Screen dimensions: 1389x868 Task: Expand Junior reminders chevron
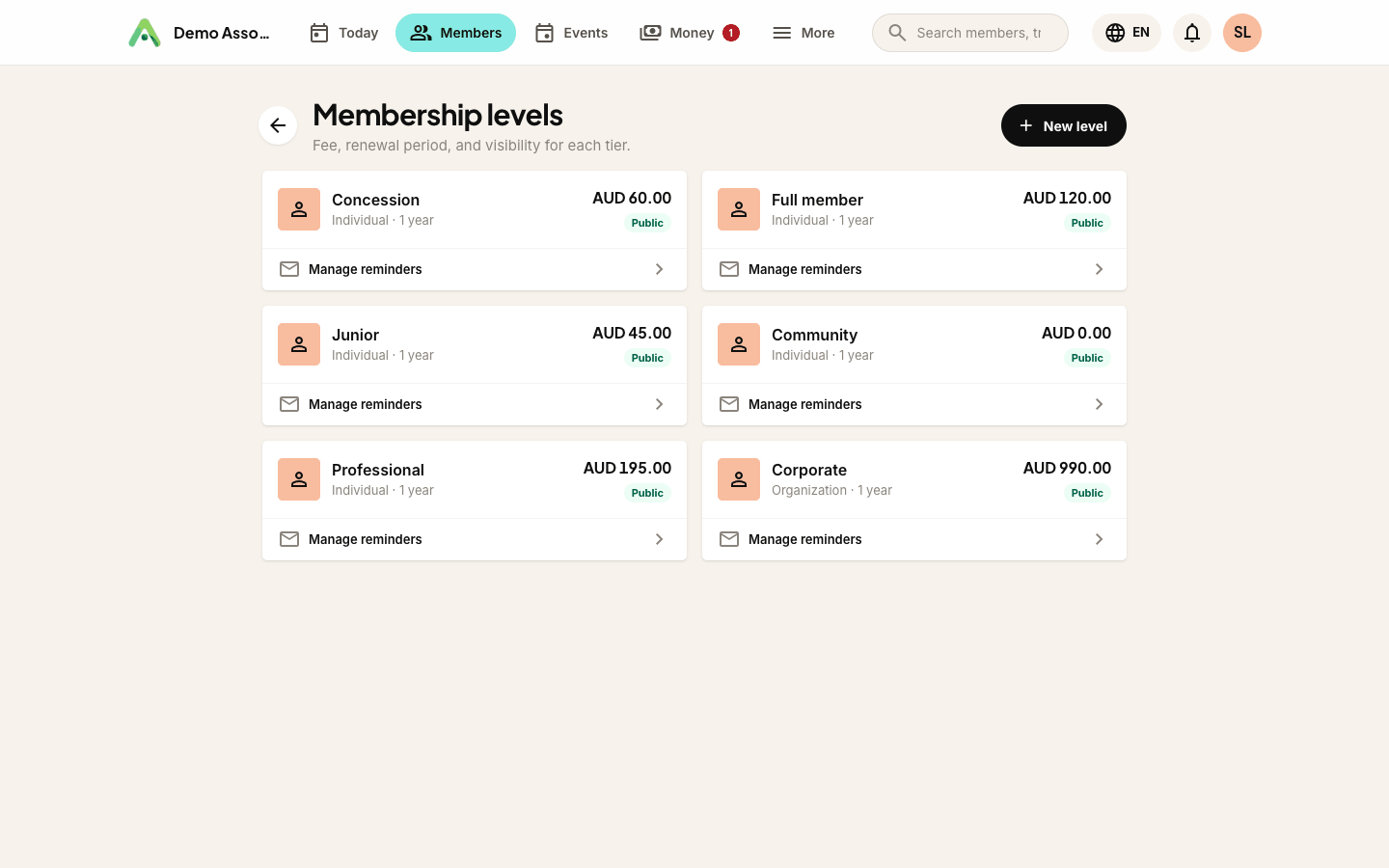660,404
